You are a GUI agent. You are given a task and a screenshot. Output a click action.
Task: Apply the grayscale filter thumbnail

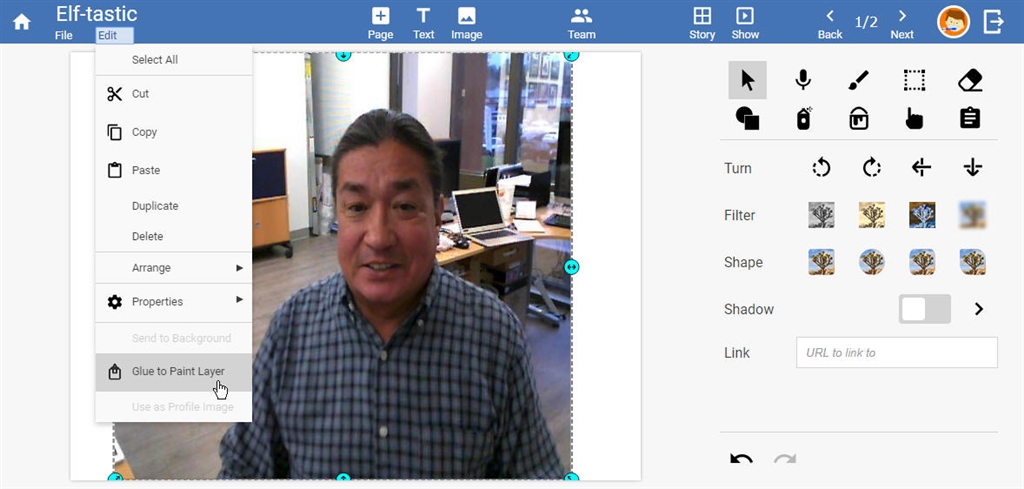click(x=822, y=215)
